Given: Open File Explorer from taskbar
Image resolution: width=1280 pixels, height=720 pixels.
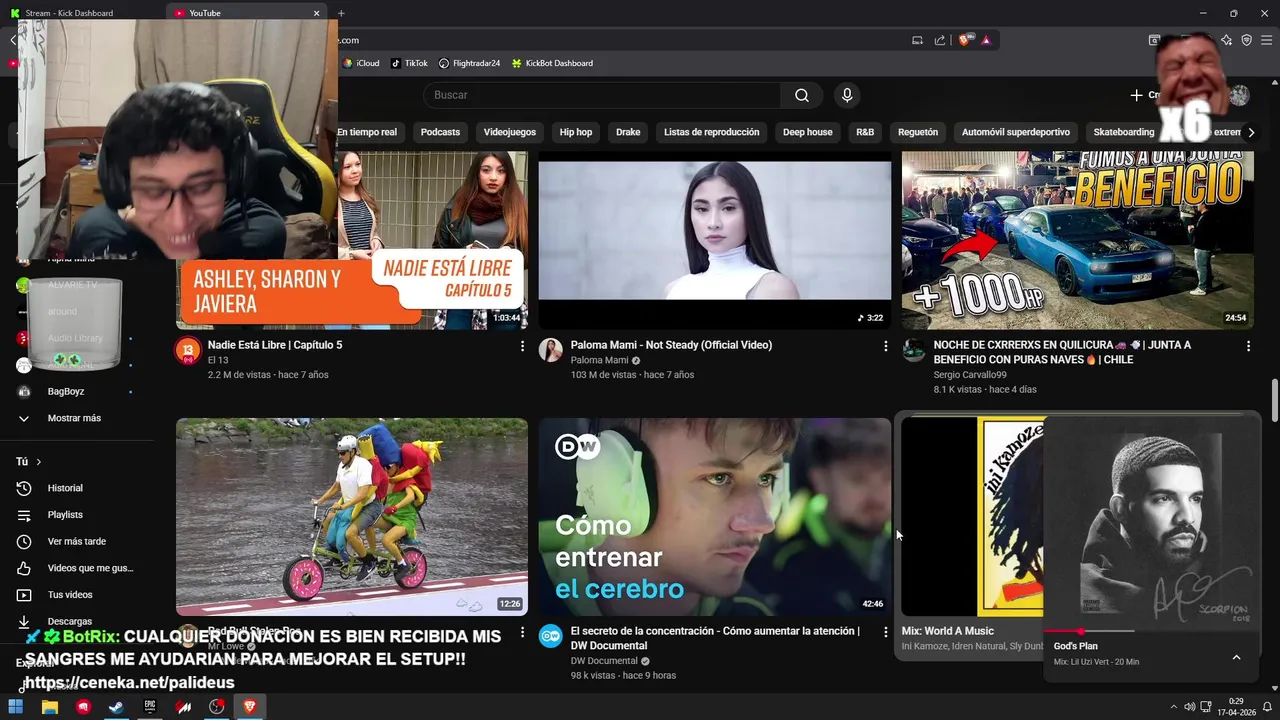Looking at the screenshot, I should pos(49,707).
